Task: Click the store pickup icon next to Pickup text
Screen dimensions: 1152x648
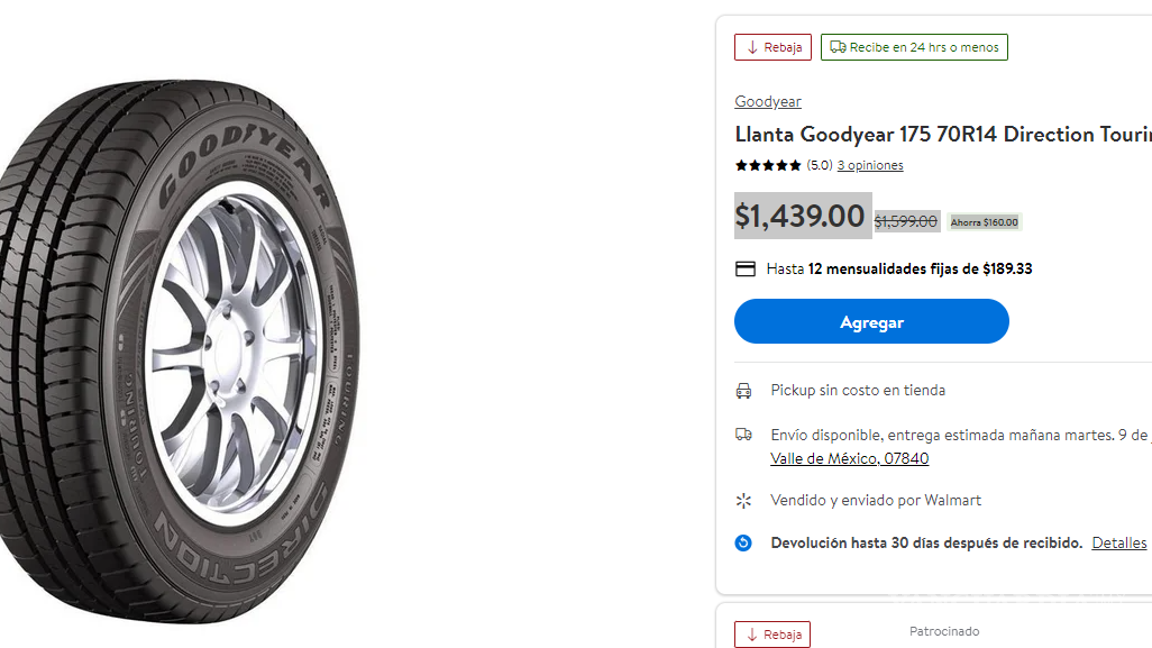Action: [x=744, y=390]
